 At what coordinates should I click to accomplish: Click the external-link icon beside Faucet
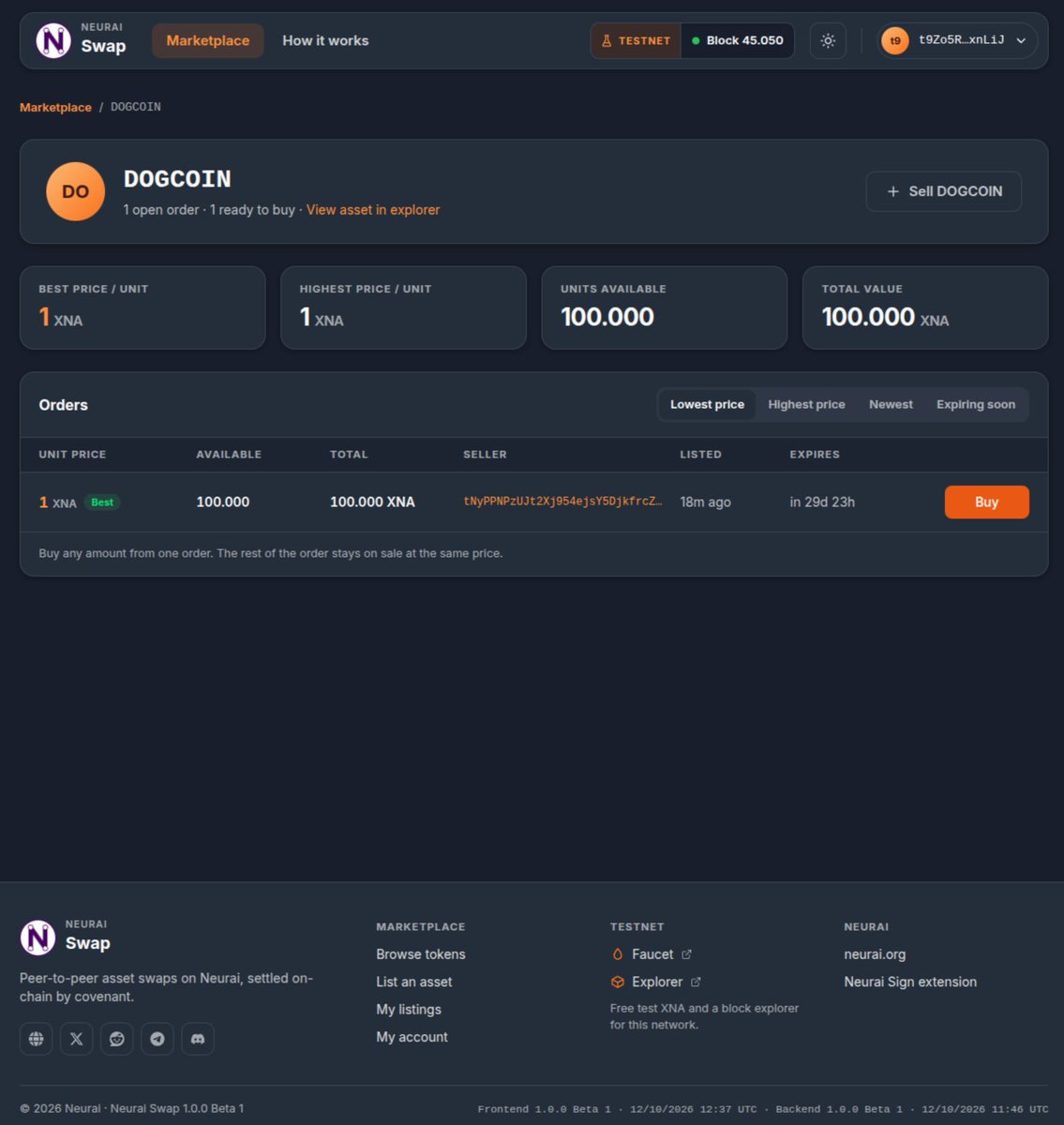click(x=686, y=954)
